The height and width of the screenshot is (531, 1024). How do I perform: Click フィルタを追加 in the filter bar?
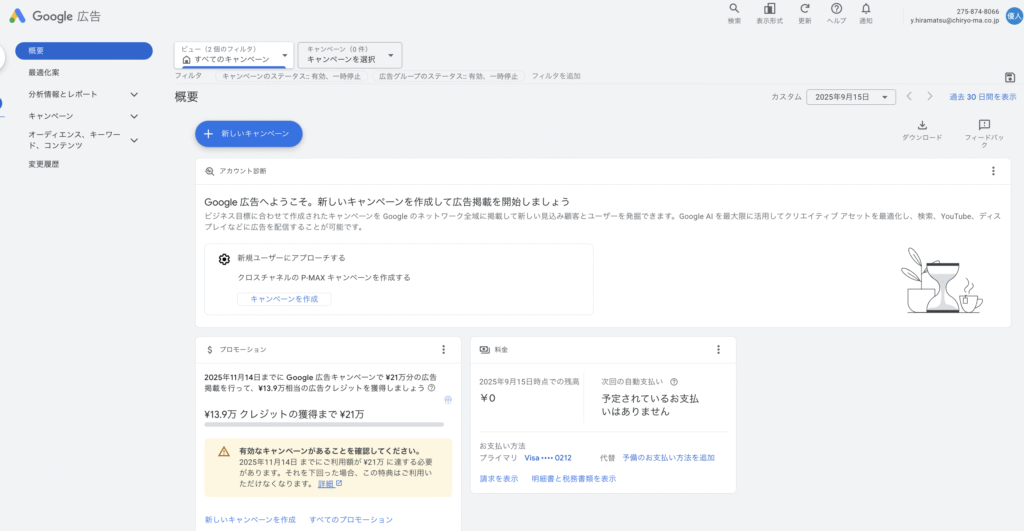click(x=556, y=76)
